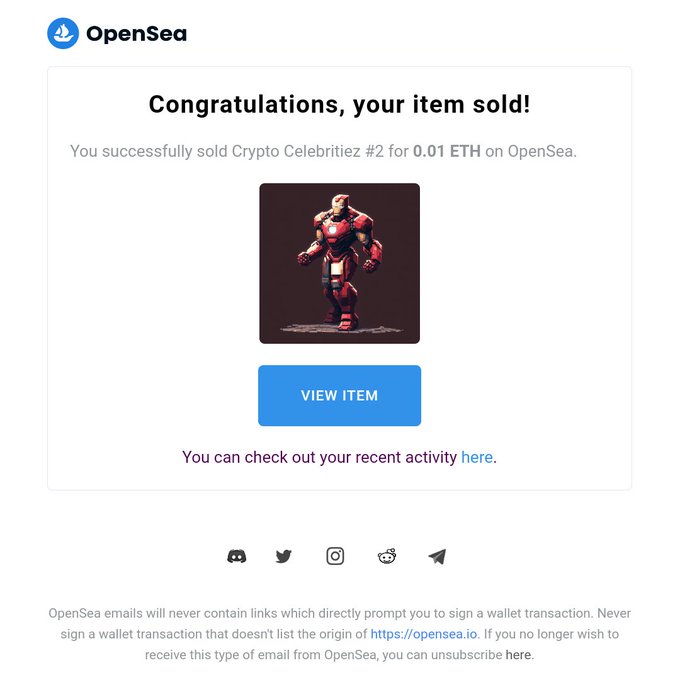
Task: Visit the Instagram icon link
Action: [335, 556]
